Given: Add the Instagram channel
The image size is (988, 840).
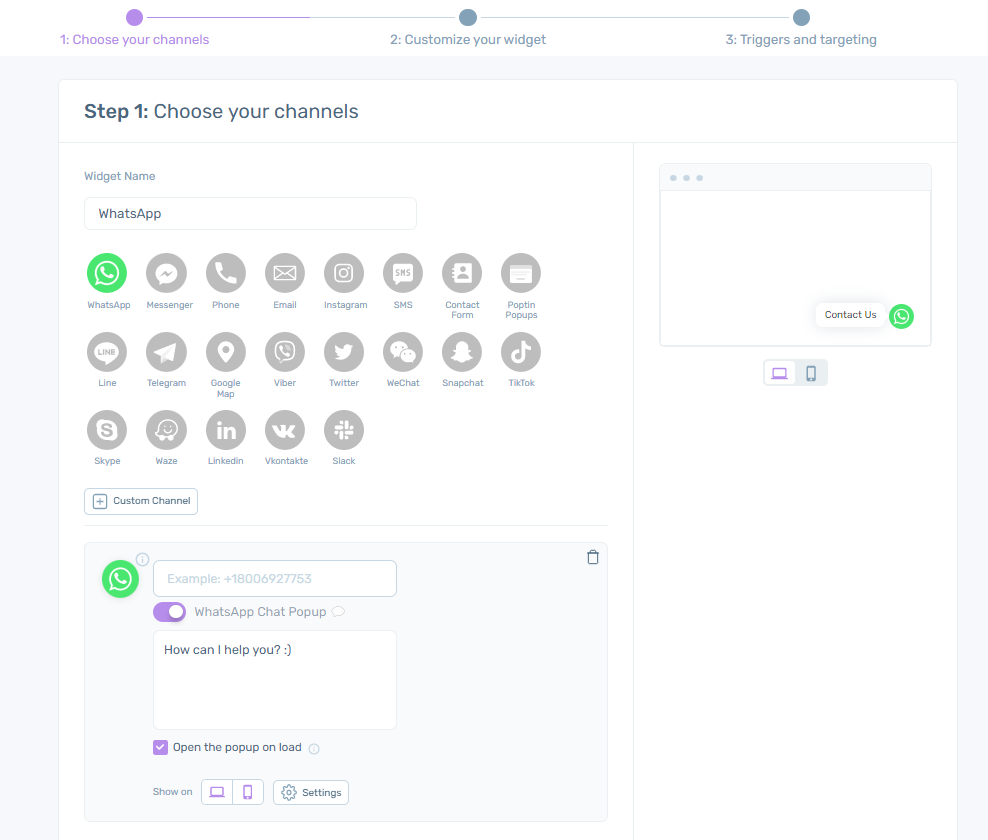Looking at the screenshot, I should [x=344, y=273].
